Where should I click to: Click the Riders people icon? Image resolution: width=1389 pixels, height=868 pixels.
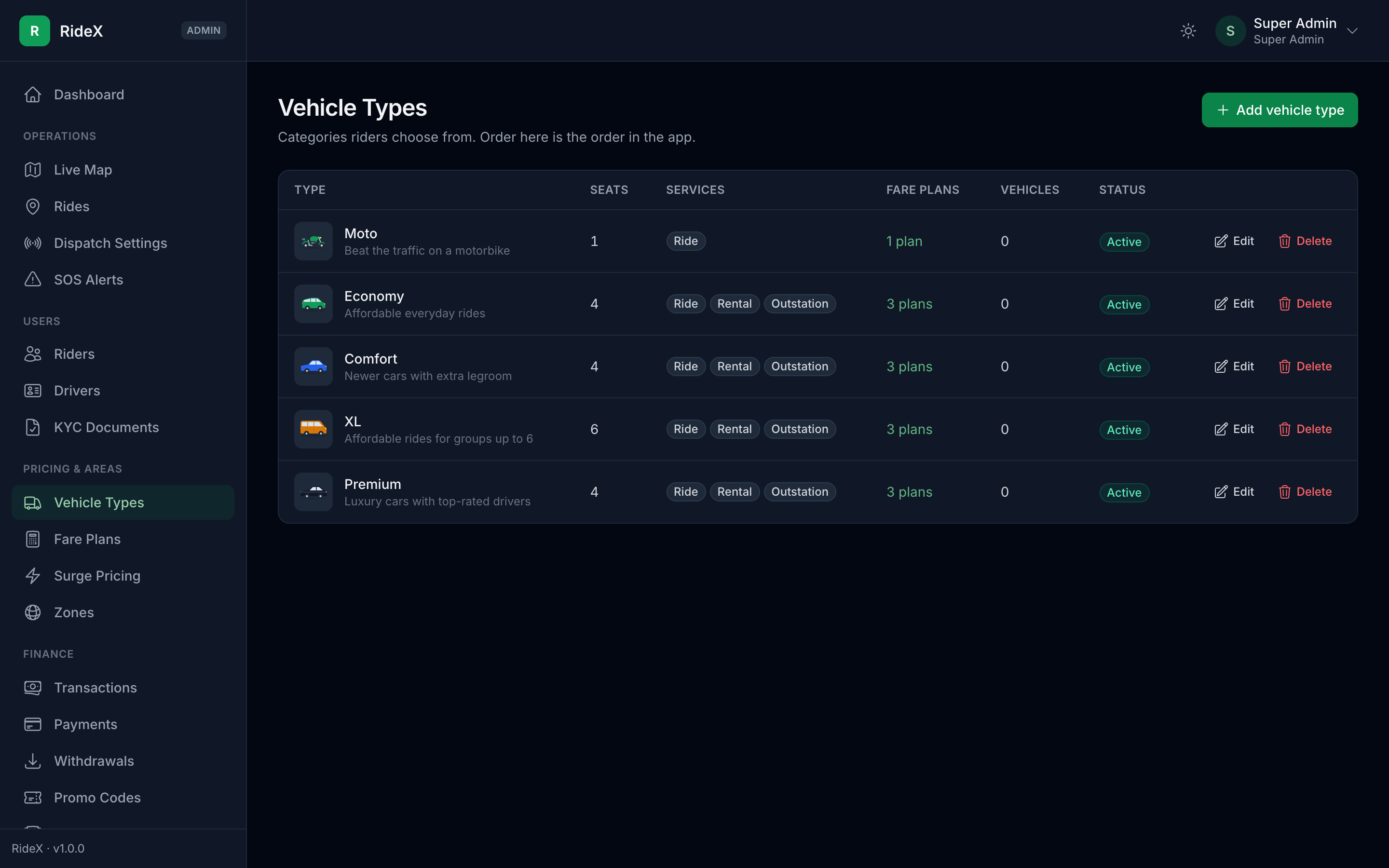click(x=33, y=354)
